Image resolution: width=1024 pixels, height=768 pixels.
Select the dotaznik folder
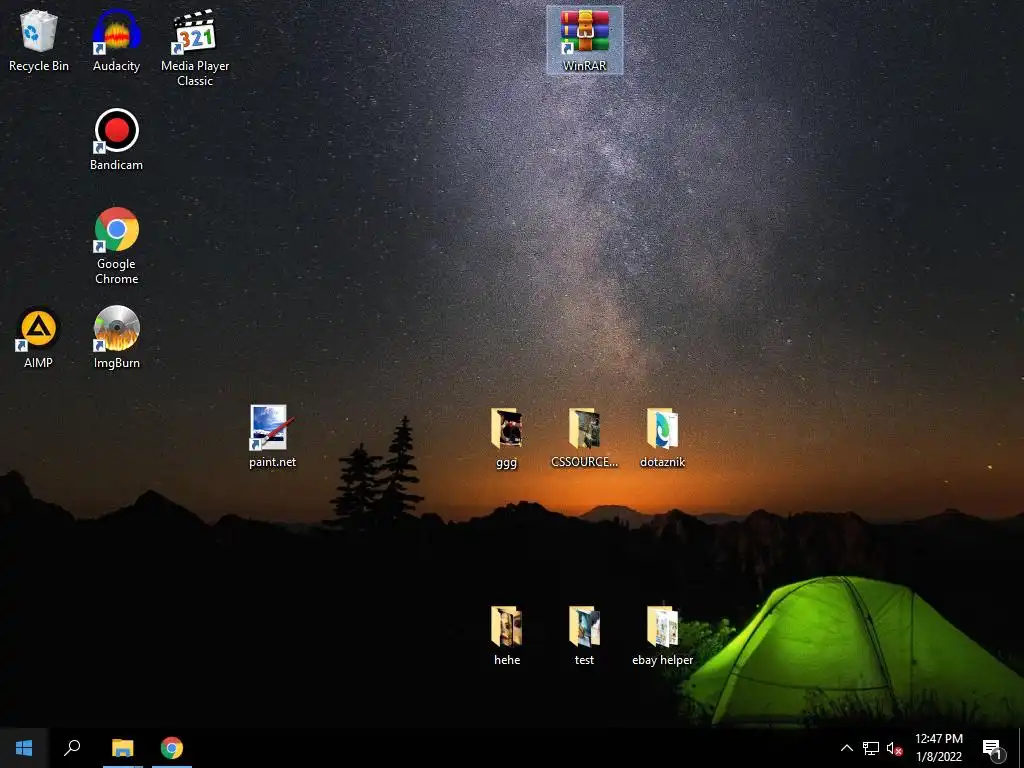click(662, 436)
